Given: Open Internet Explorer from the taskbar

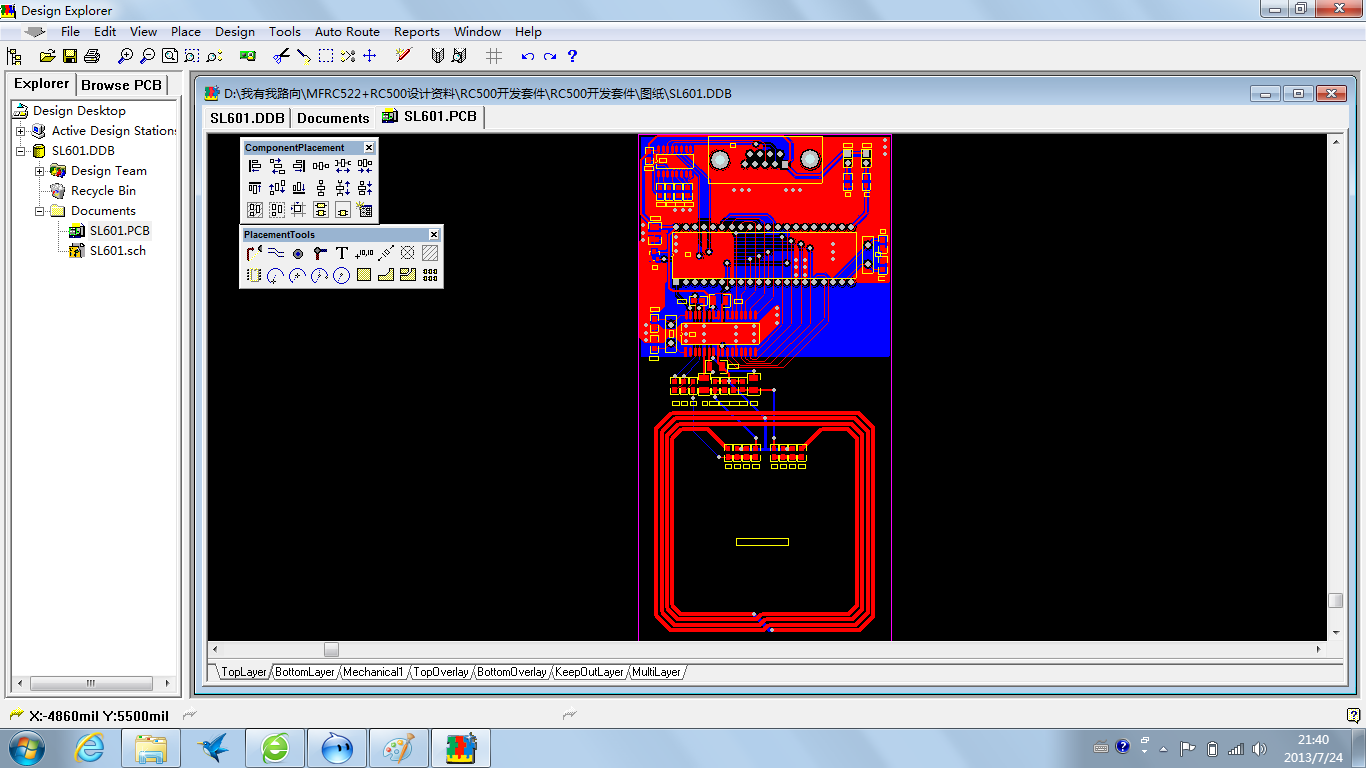Looking at the screenshot, I should click(x=90, y=747).
